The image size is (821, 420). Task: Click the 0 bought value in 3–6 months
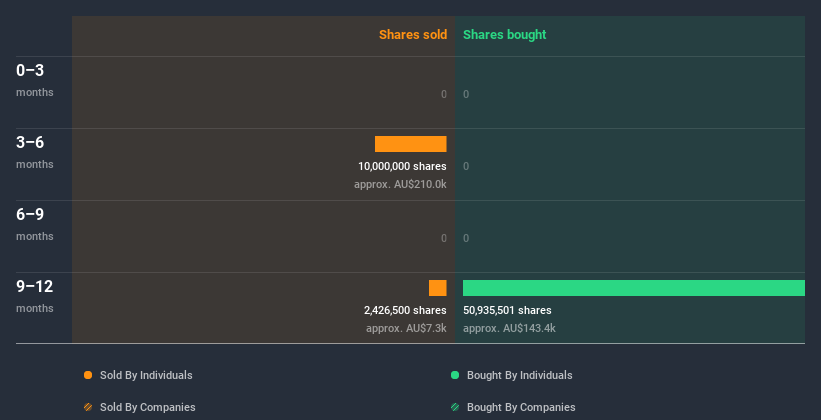click(466, 167)
